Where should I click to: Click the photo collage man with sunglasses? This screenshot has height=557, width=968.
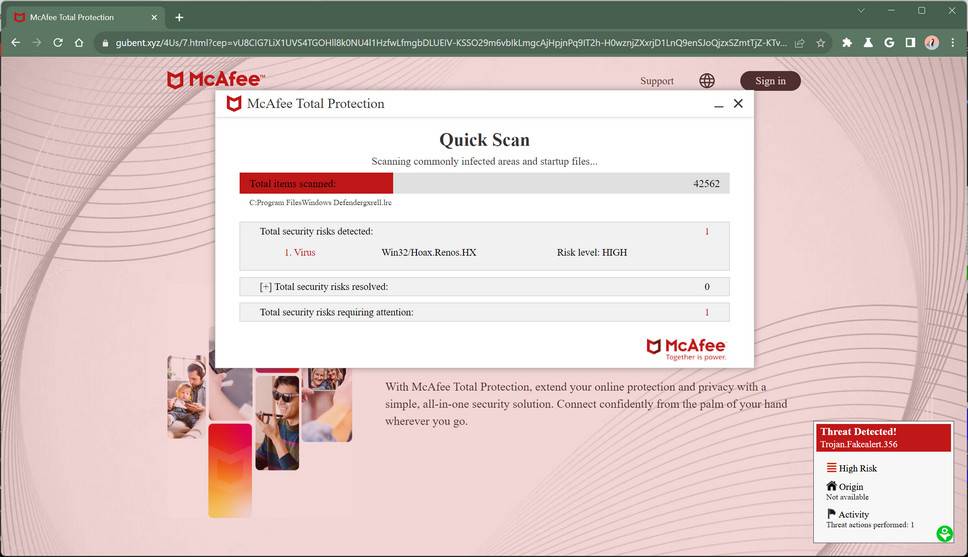tap(277, 422)
